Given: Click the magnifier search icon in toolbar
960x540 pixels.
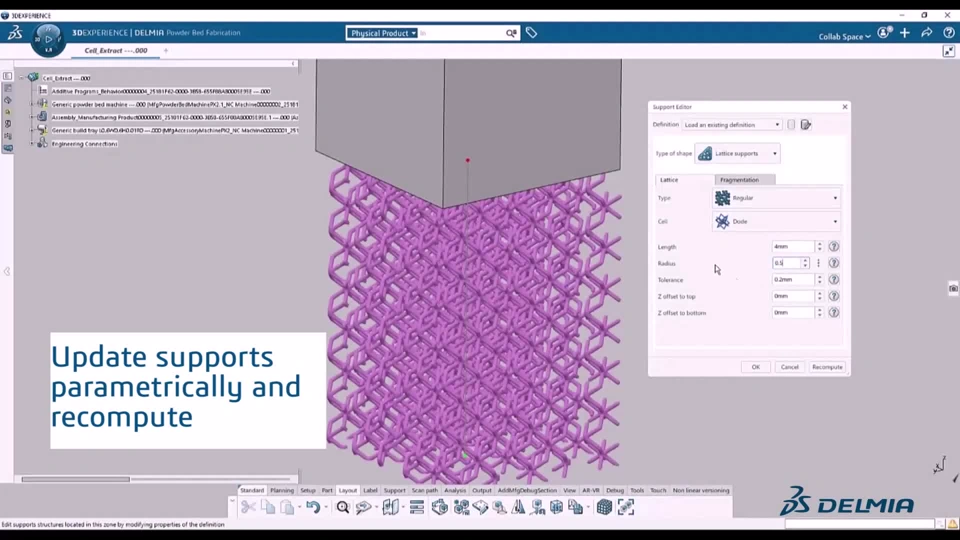Looking at the screenshot, I should (343, 507).
